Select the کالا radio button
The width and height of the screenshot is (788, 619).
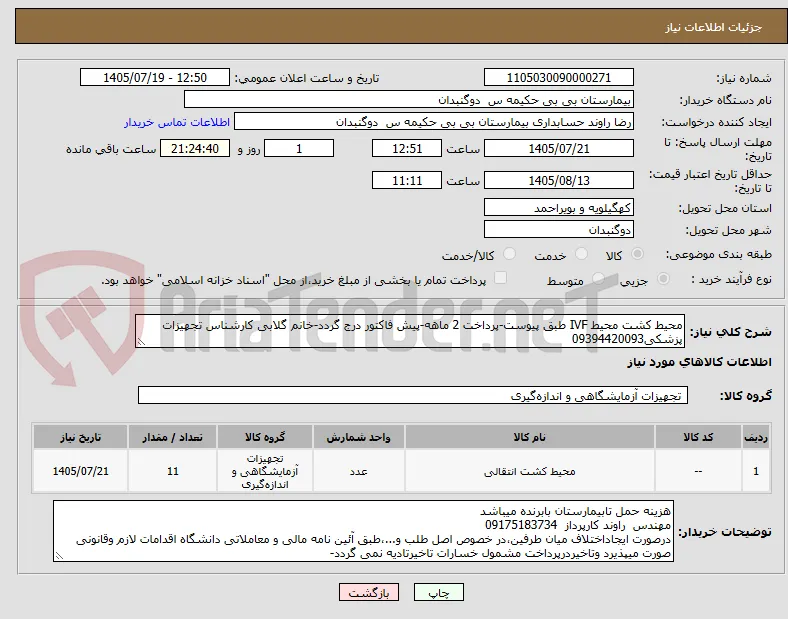pyautogui.click(x=637, y=254)
